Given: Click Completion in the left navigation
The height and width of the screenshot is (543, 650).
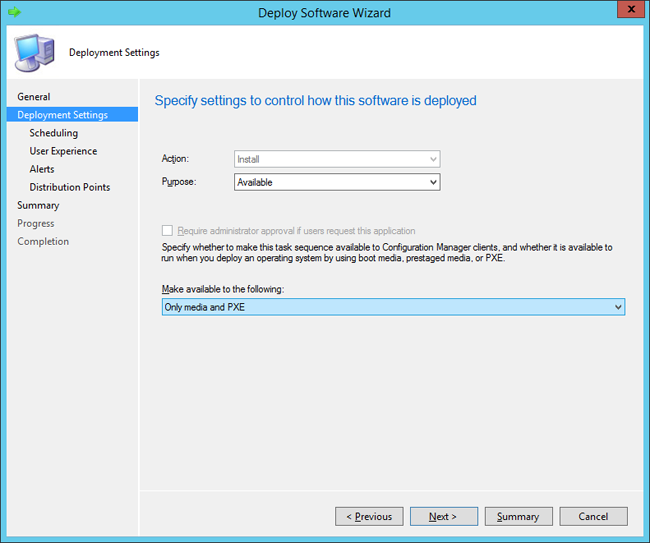Looking at the screenshot, I should [43, 241].
